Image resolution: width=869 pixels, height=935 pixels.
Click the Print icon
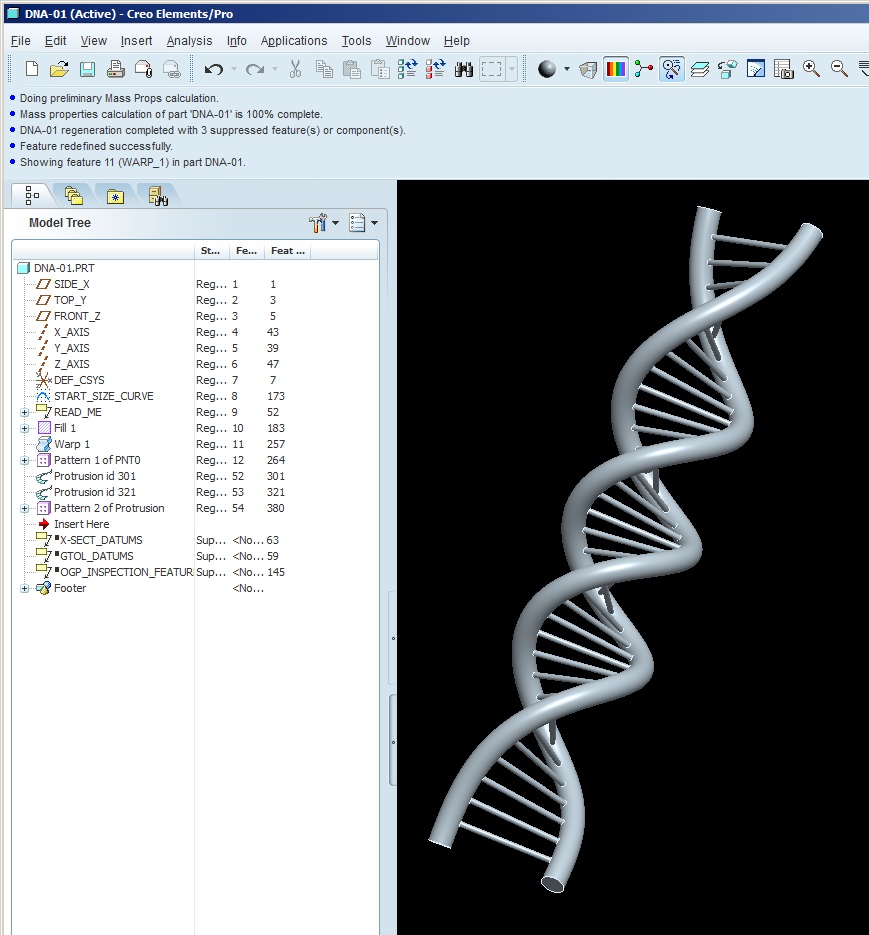pos(118,68)
